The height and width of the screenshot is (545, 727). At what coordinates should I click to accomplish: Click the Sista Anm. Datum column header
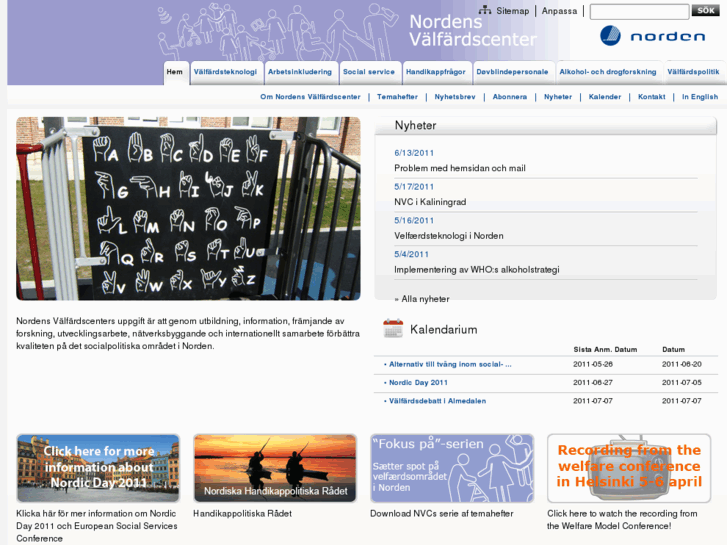[x=605, y=350]
